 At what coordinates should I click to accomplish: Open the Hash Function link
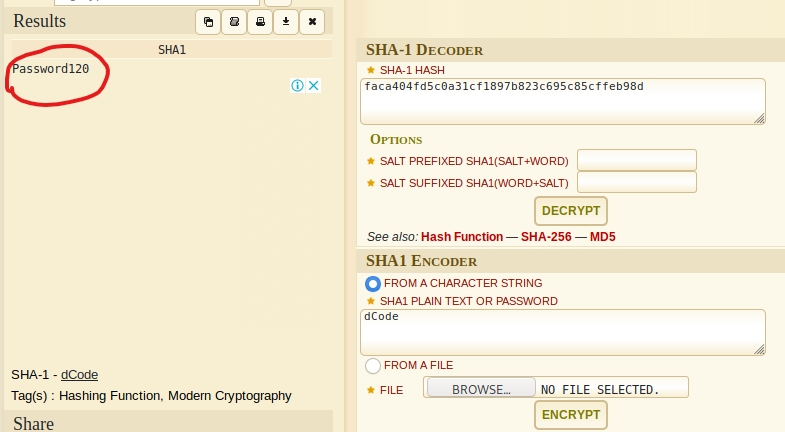(x=462, y=237)
